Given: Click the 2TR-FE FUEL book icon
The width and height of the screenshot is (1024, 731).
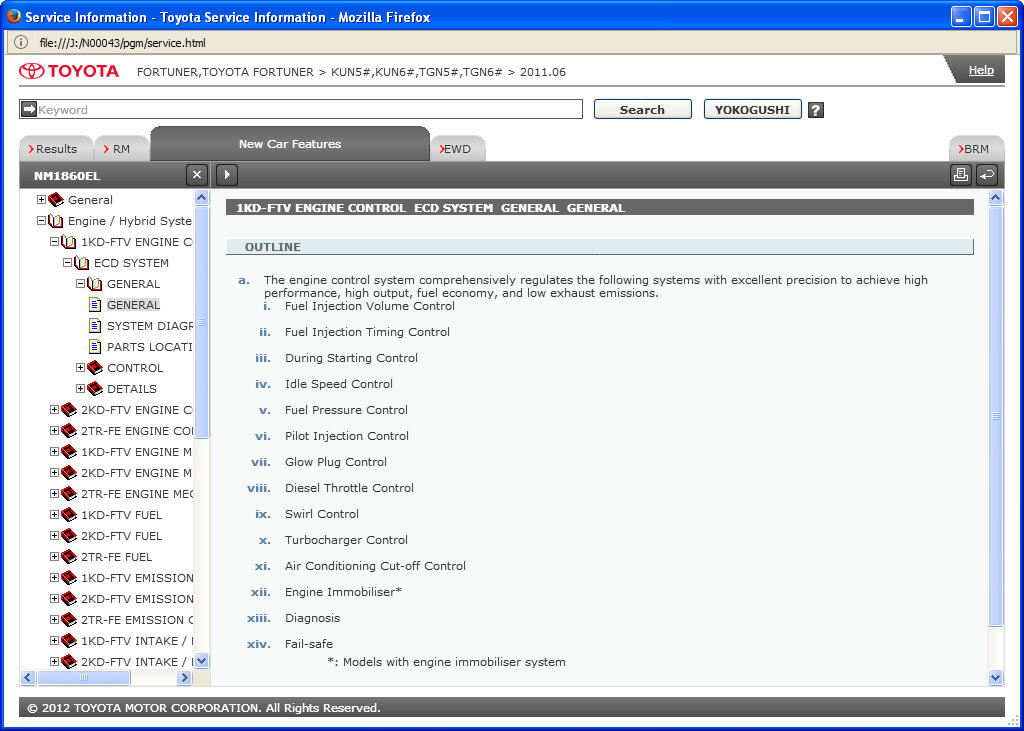Looking at the screenshot, I should (x=69, y=557).
